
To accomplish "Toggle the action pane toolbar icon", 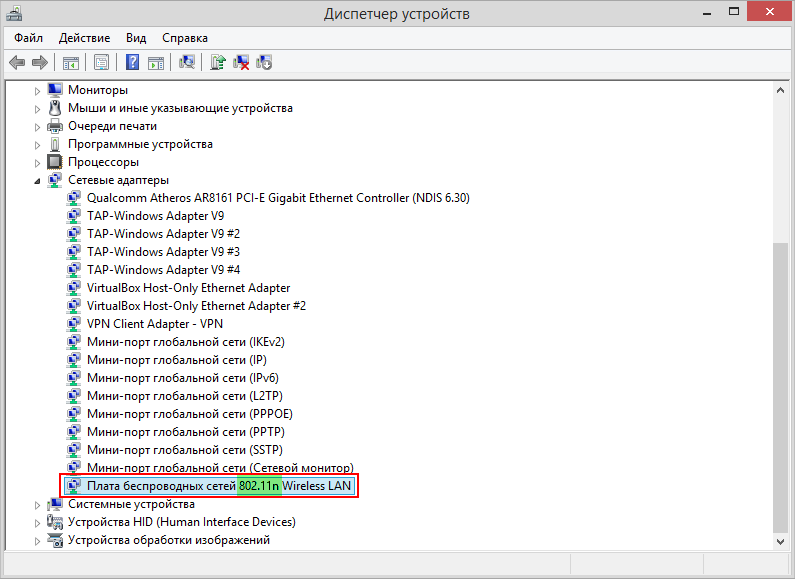I will point(156,63).
